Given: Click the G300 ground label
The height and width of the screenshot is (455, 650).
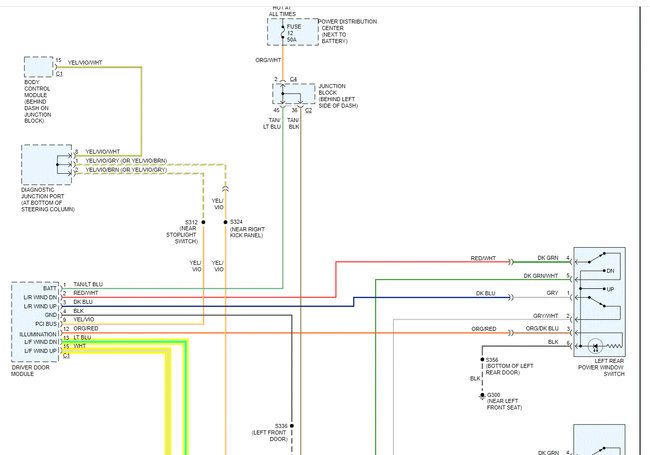Looking at the screenshot, I should pyautogui.click(x=493, y=395).
